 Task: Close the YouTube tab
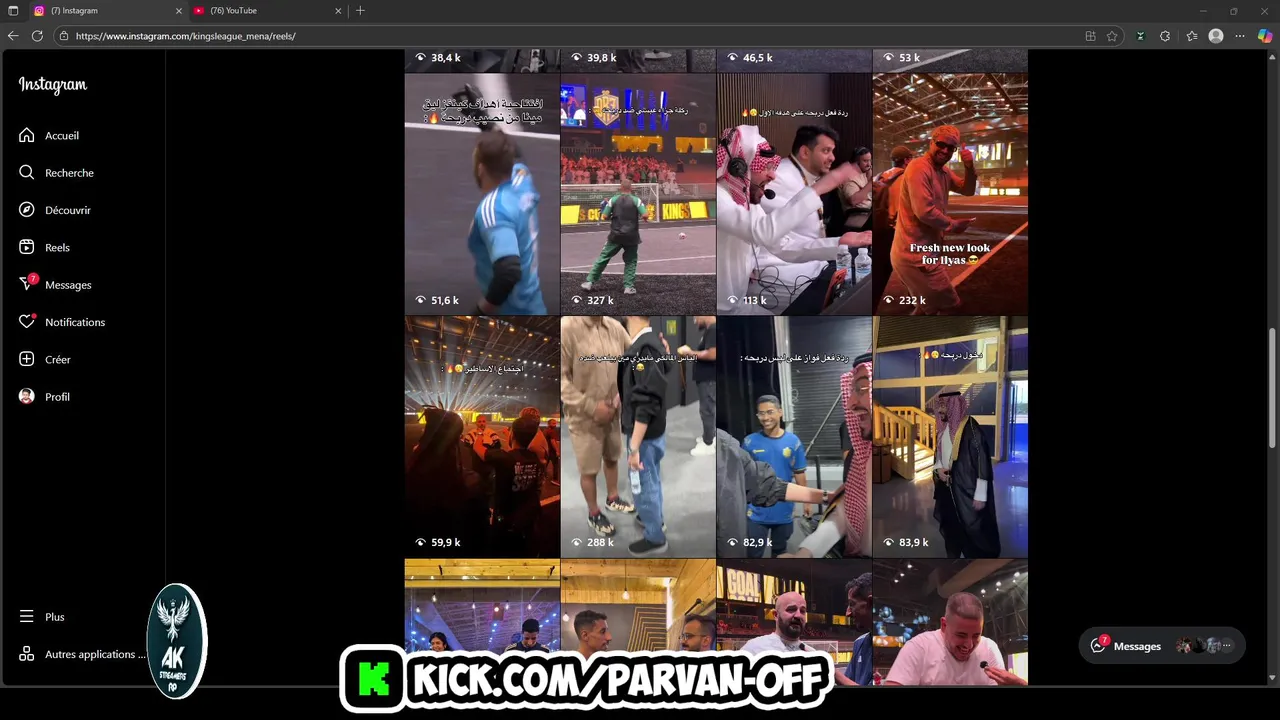pos(338,11)
